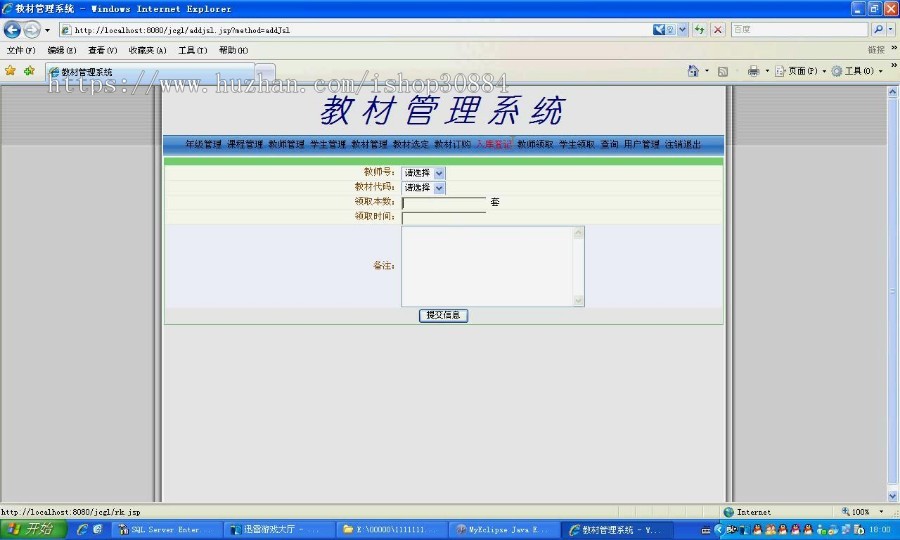Expand the 教材代码 请选择 dropdown
The image size is (900, 540).
(423, 188)
